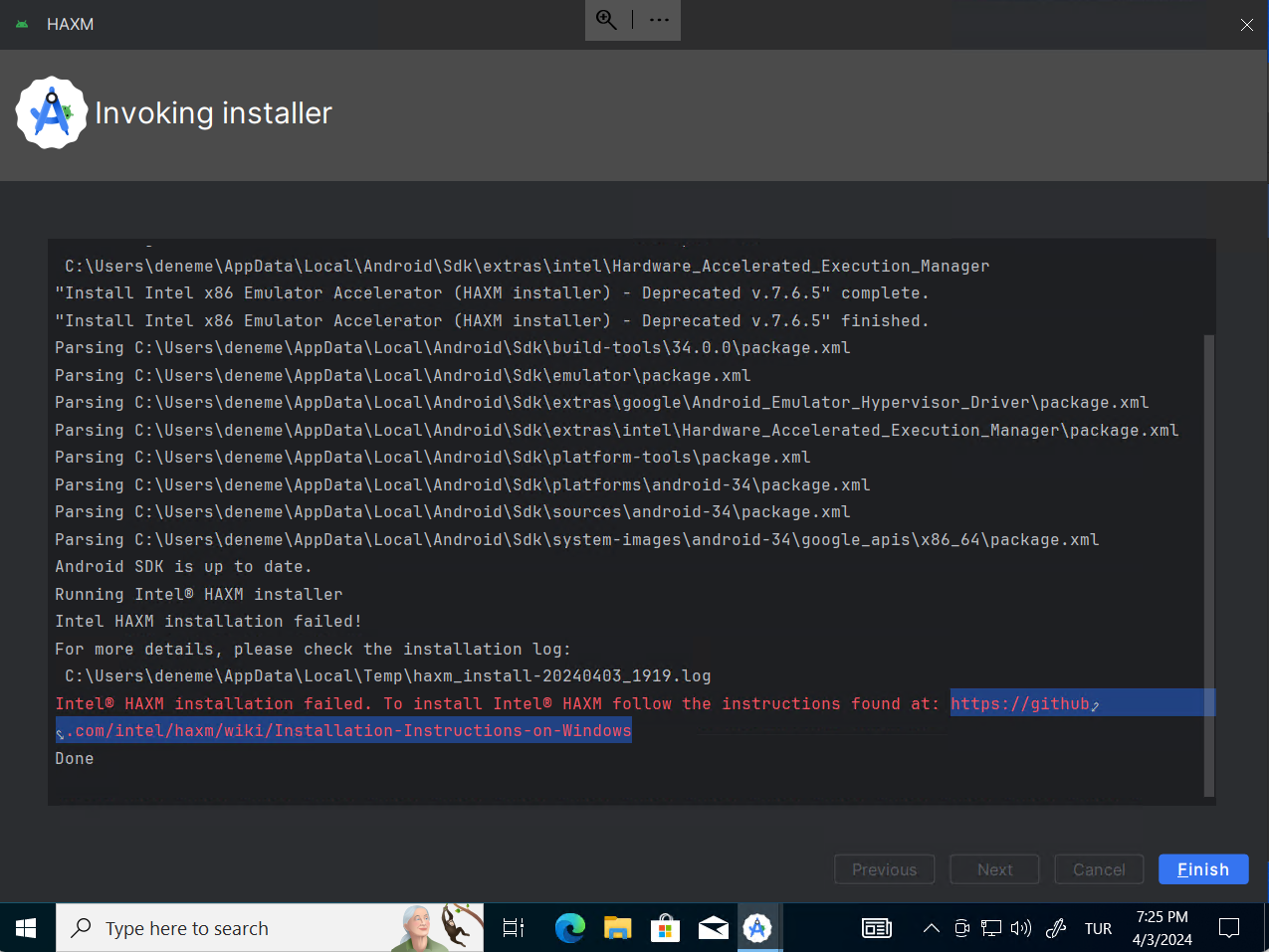
Task: Click the build-tools 34.0.0 parsing line
Action: click(x=453, y=347)
